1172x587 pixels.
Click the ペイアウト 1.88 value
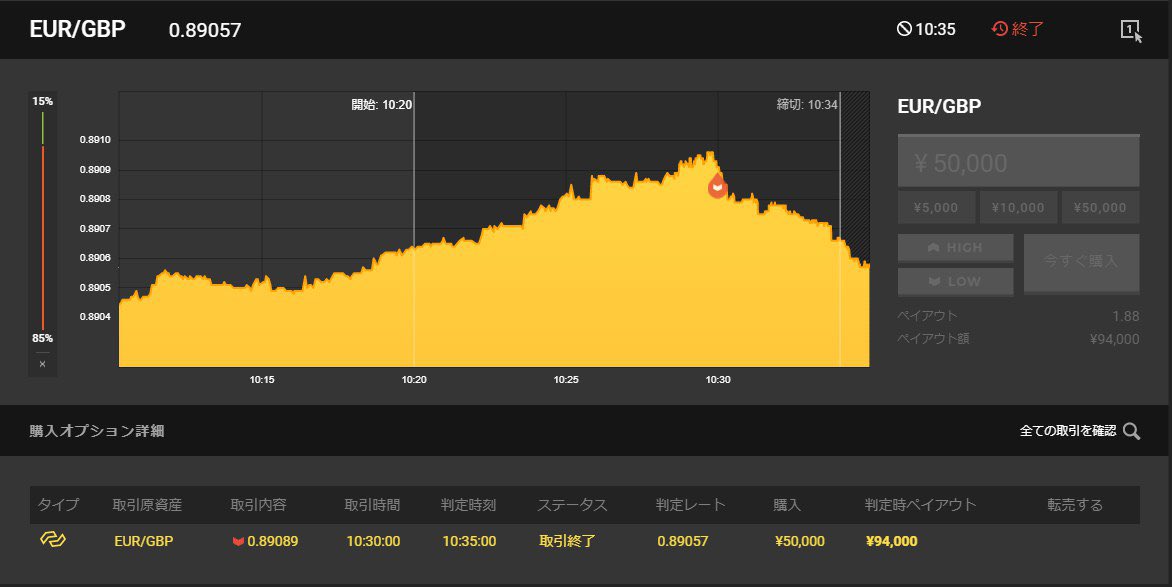[x=1126, y=316]
